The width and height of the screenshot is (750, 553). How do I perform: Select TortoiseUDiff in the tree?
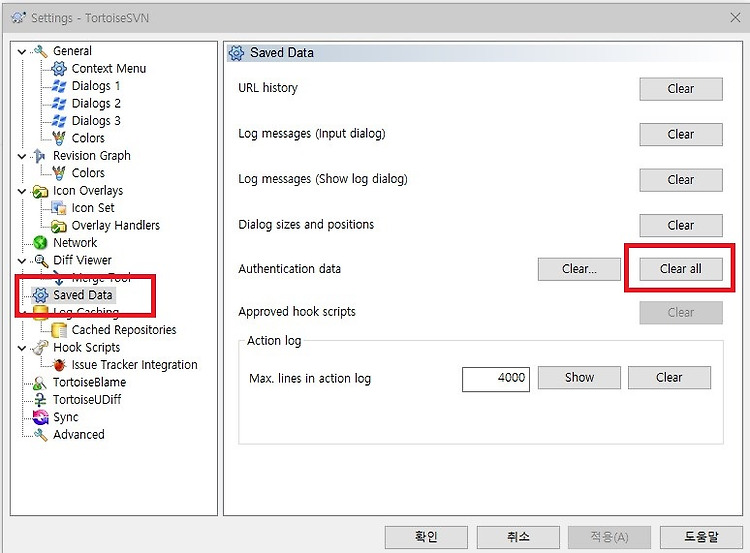(x=87, y=399)
